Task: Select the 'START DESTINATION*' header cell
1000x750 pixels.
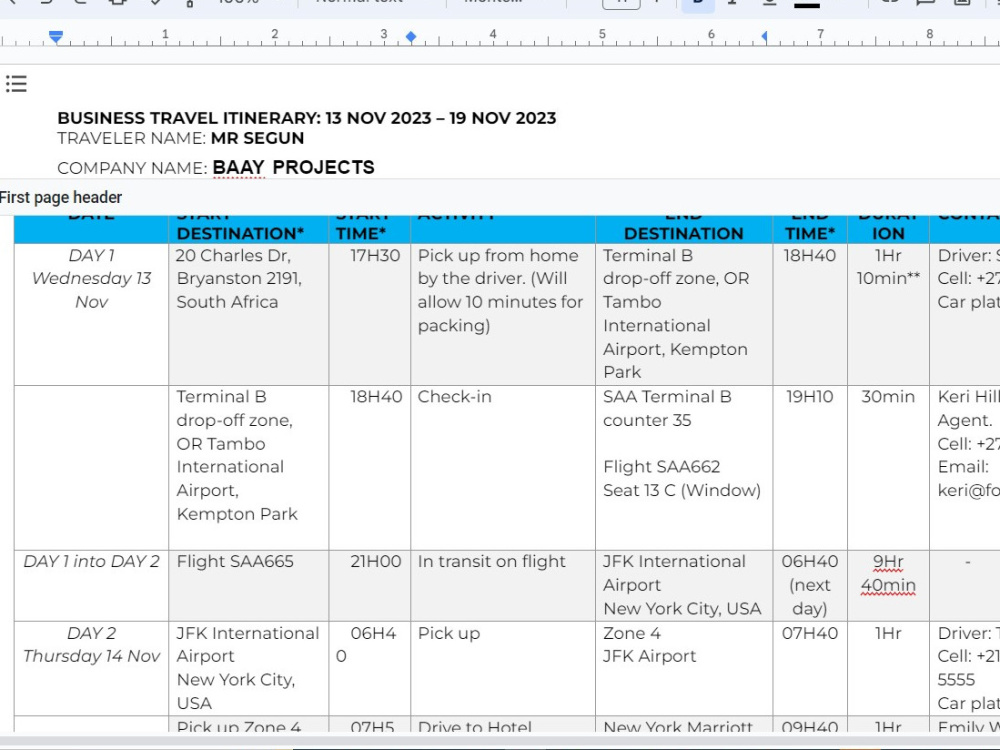Action: click(x=249, y=229)
